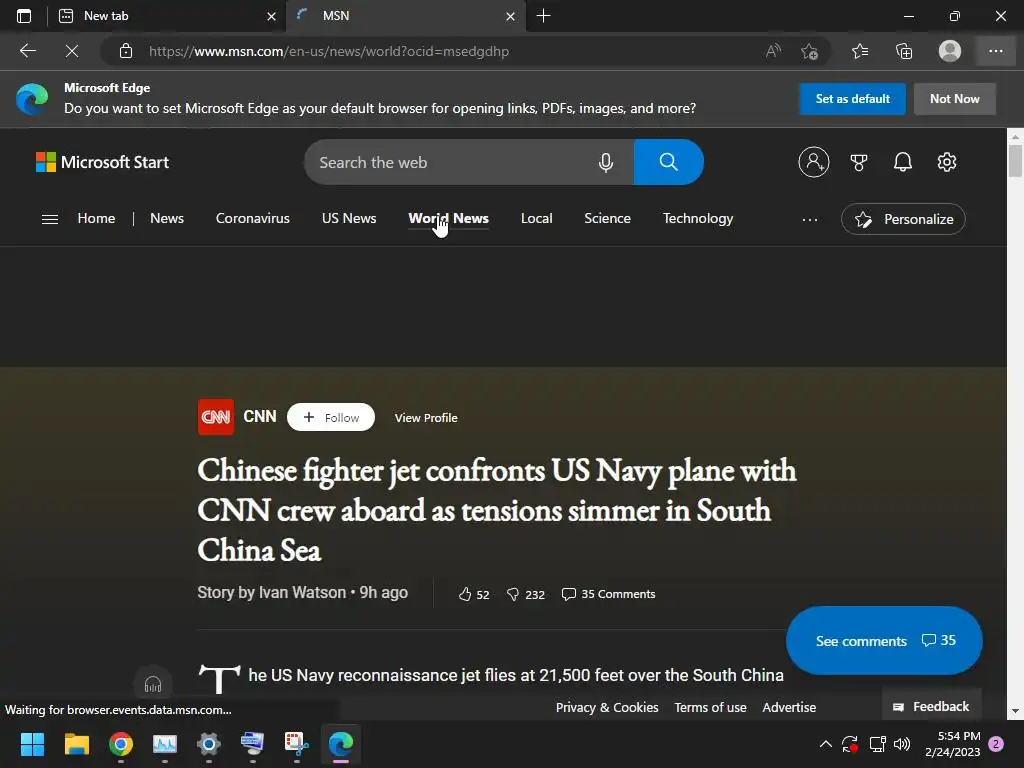This screenshot has width=1024, height=768.
Task: Click the blue search button
Action: click(x=668, y=162)
